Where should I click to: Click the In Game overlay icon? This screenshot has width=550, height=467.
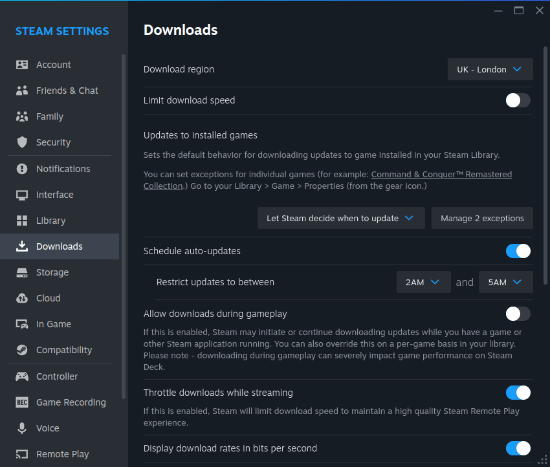pos(22,324)
